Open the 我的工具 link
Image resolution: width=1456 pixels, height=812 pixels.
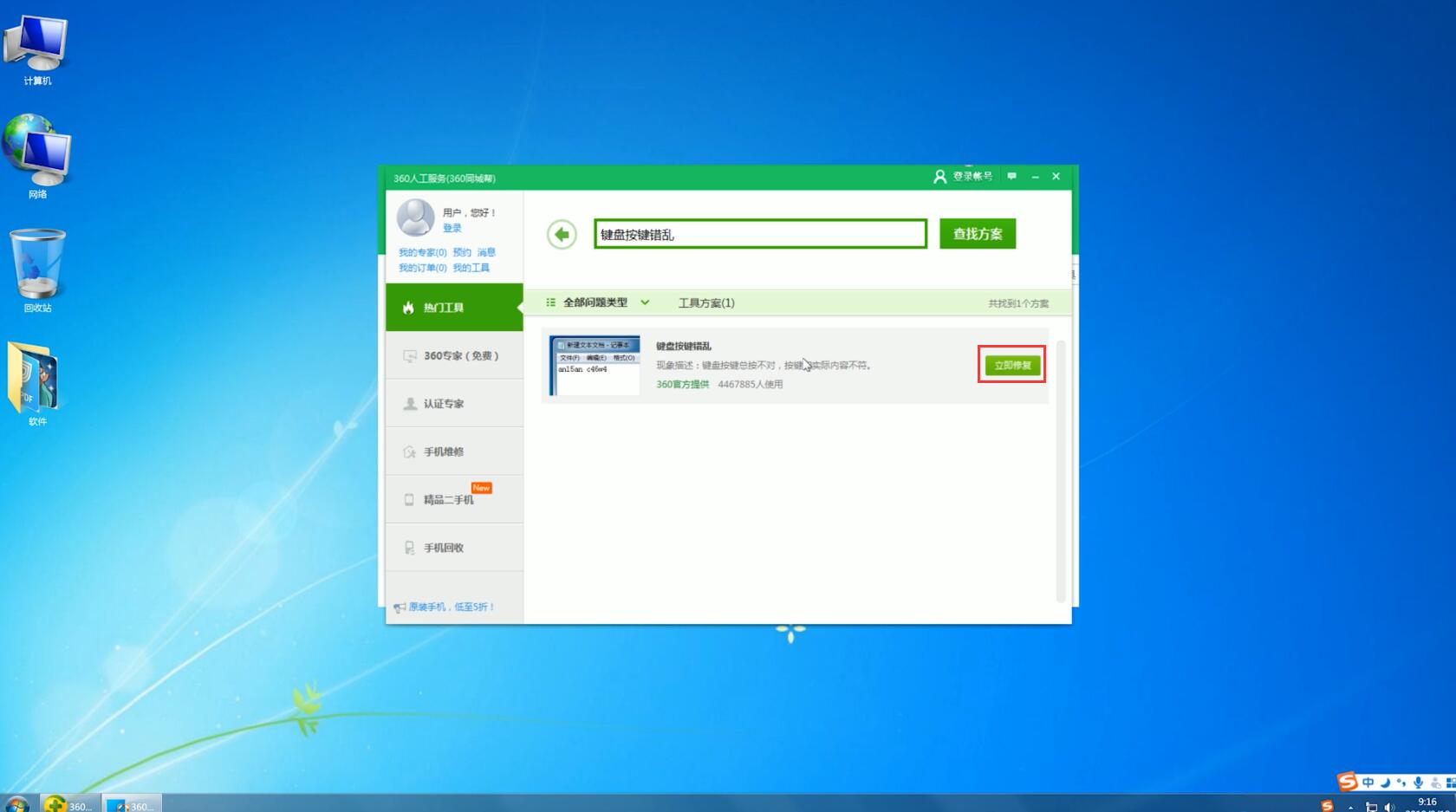[471, 268]
